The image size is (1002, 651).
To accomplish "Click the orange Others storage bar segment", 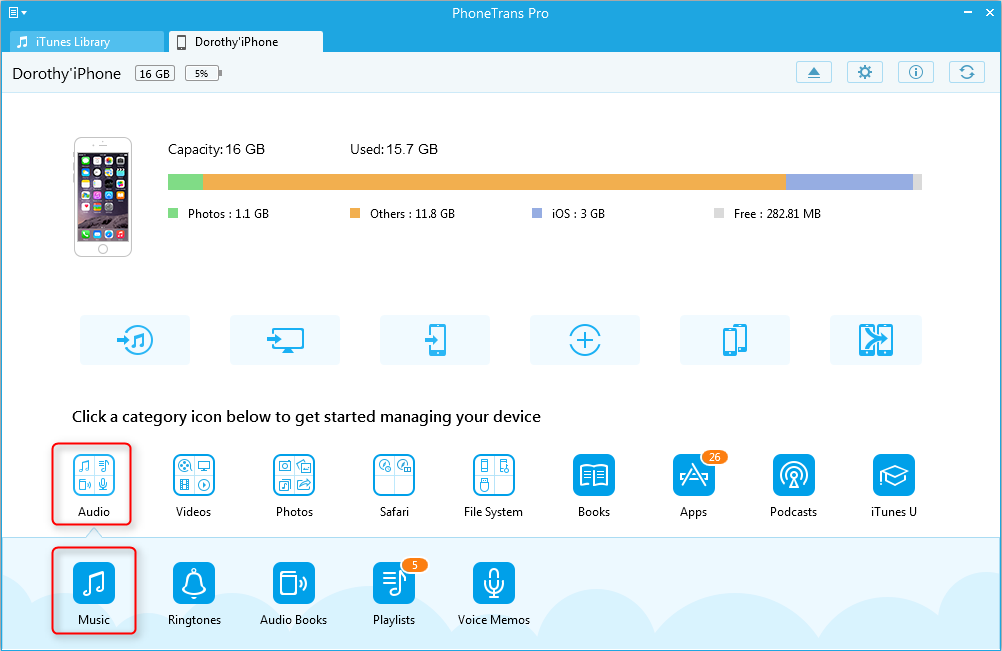I will (494, 182).
